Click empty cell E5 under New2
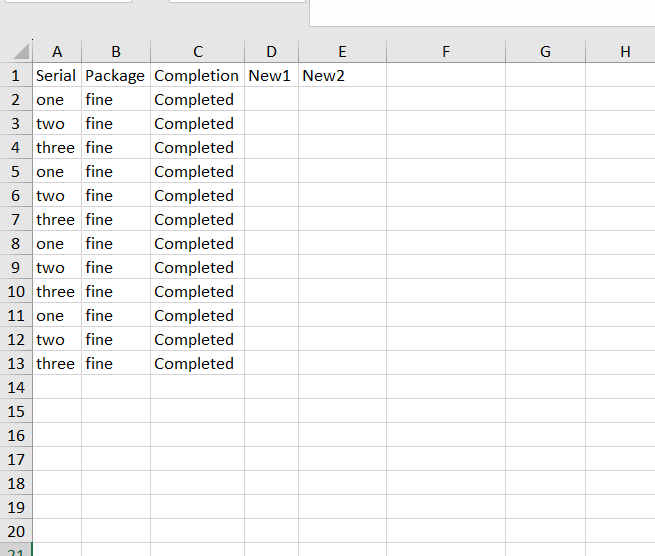The image size is (655, 556). pos(341,171)
